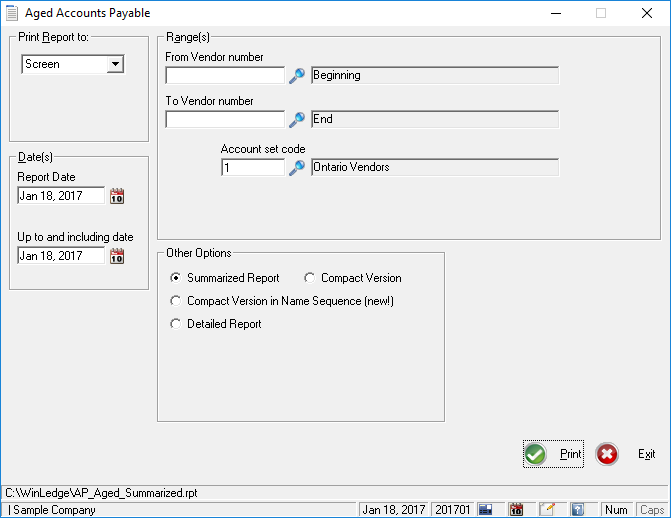Click the Account set code input field
Screen dimensions: 671x518
253,168
